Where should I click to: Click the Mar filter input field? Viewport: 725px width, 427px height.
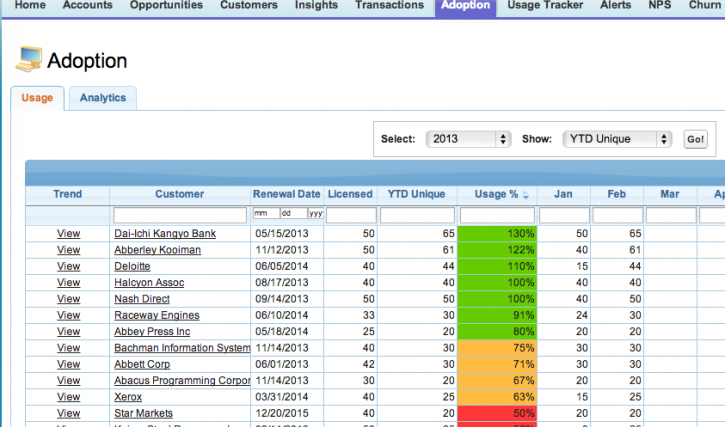point(670,215)
